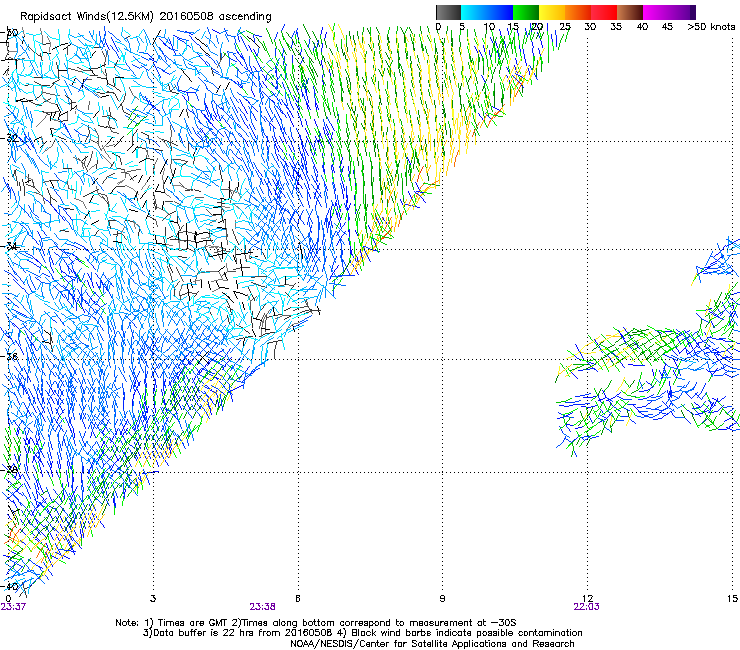
Task: Select the orange 25-30 knots legend segment
Action: [578, 12]
